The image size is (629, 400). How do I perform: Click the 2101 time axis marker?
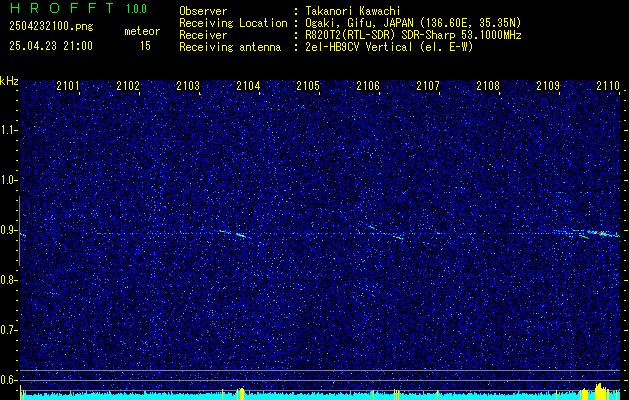(68, 85)
